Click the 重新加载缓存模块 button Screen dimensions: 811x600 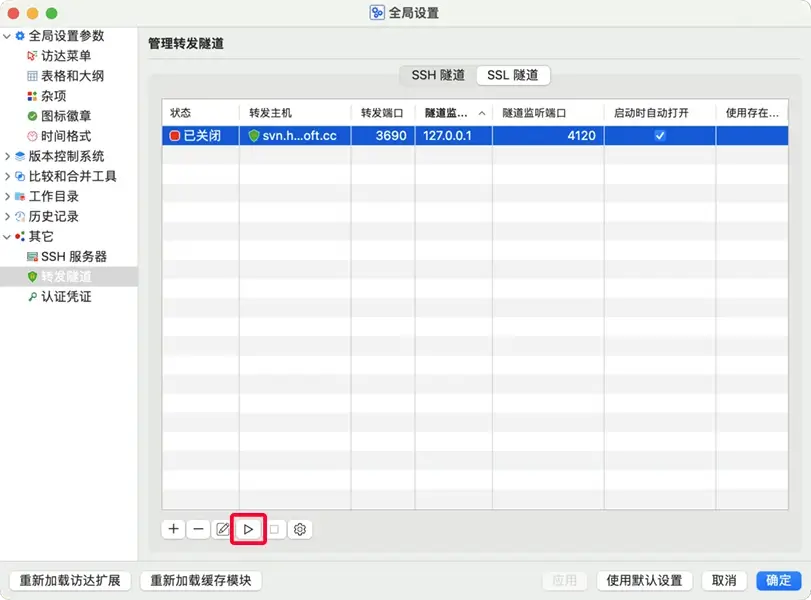(x=201, y=580)
